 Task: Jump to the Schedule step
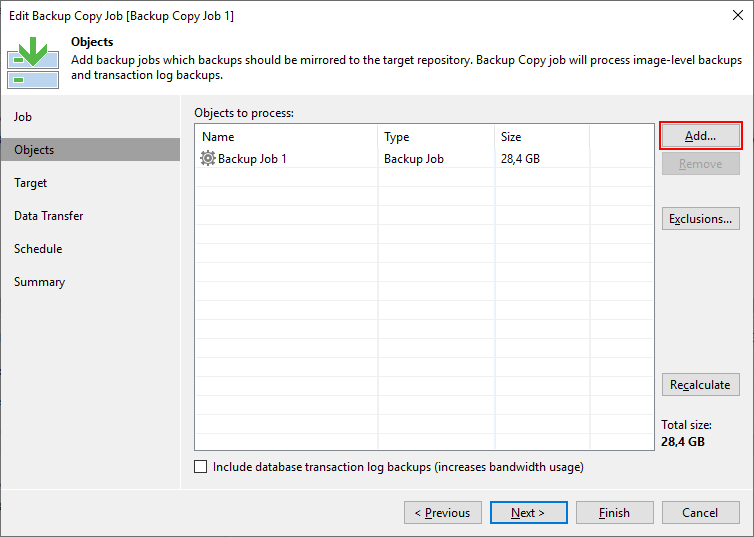click(x=38, y=249)
